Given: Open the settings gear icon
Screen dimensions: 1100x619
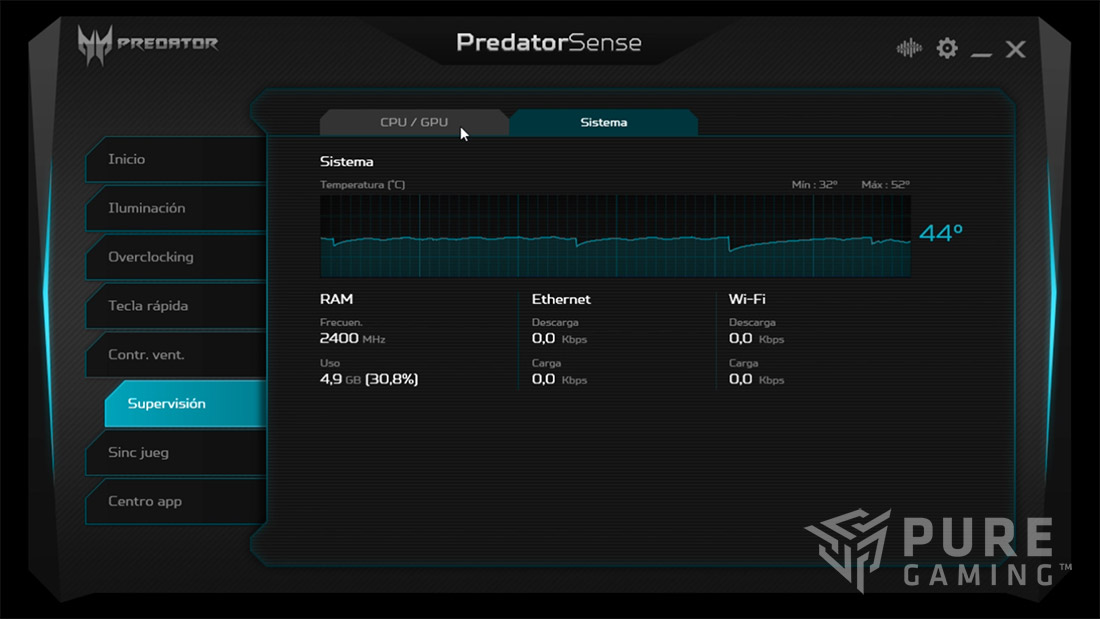Looking at the screenshot, I should pyautogui.click(x=946, y=48).
